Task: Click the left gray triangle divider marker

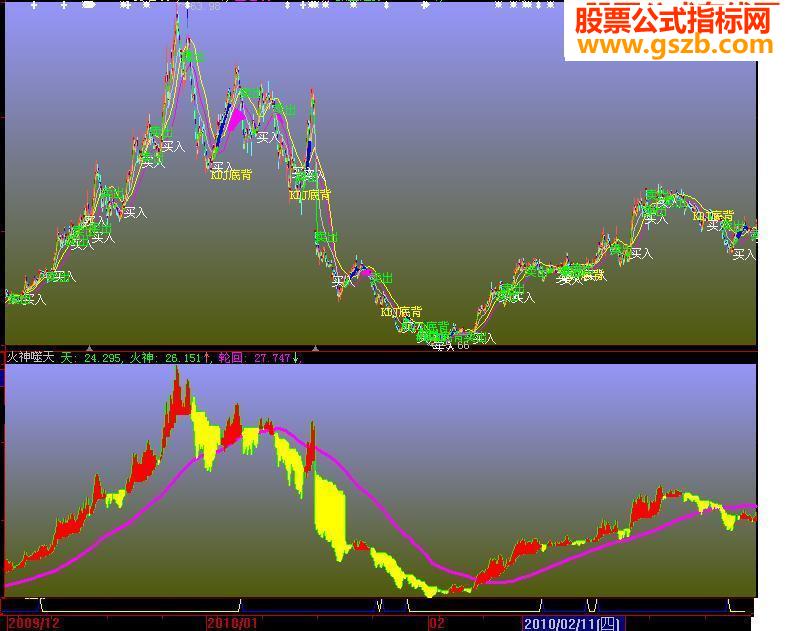Action: pos(89,348)
